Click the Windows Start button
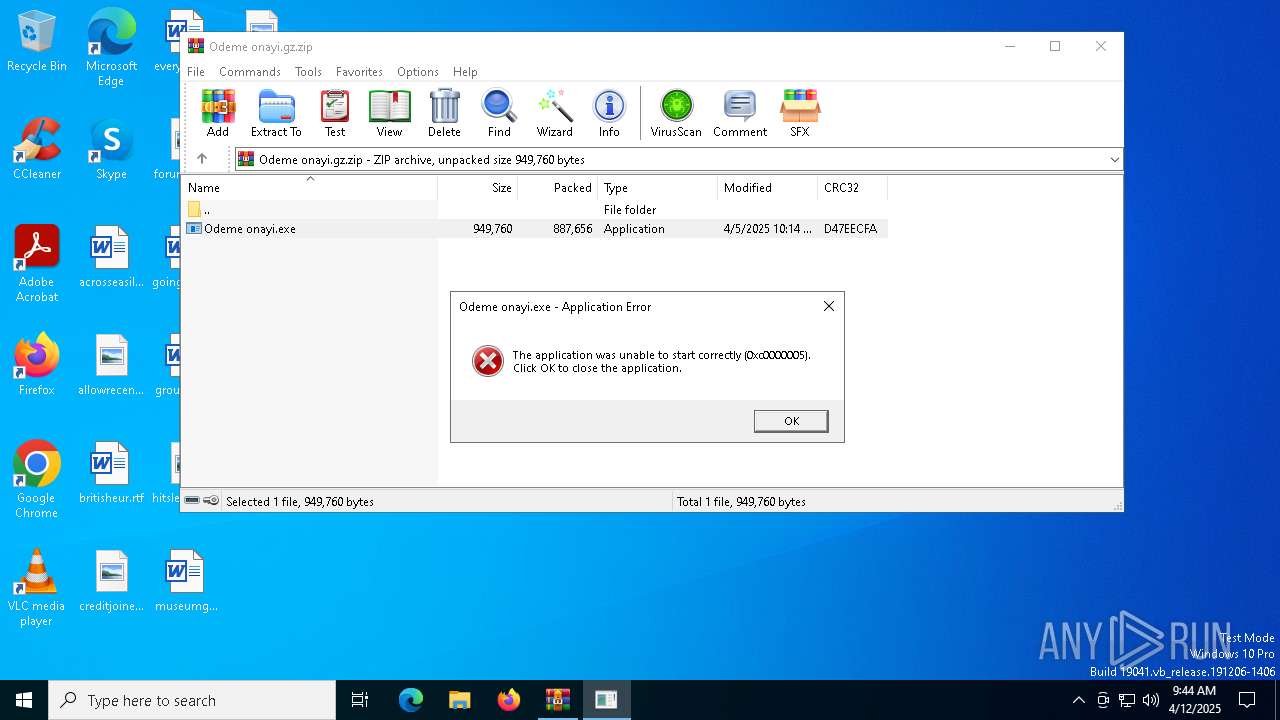 24,700
